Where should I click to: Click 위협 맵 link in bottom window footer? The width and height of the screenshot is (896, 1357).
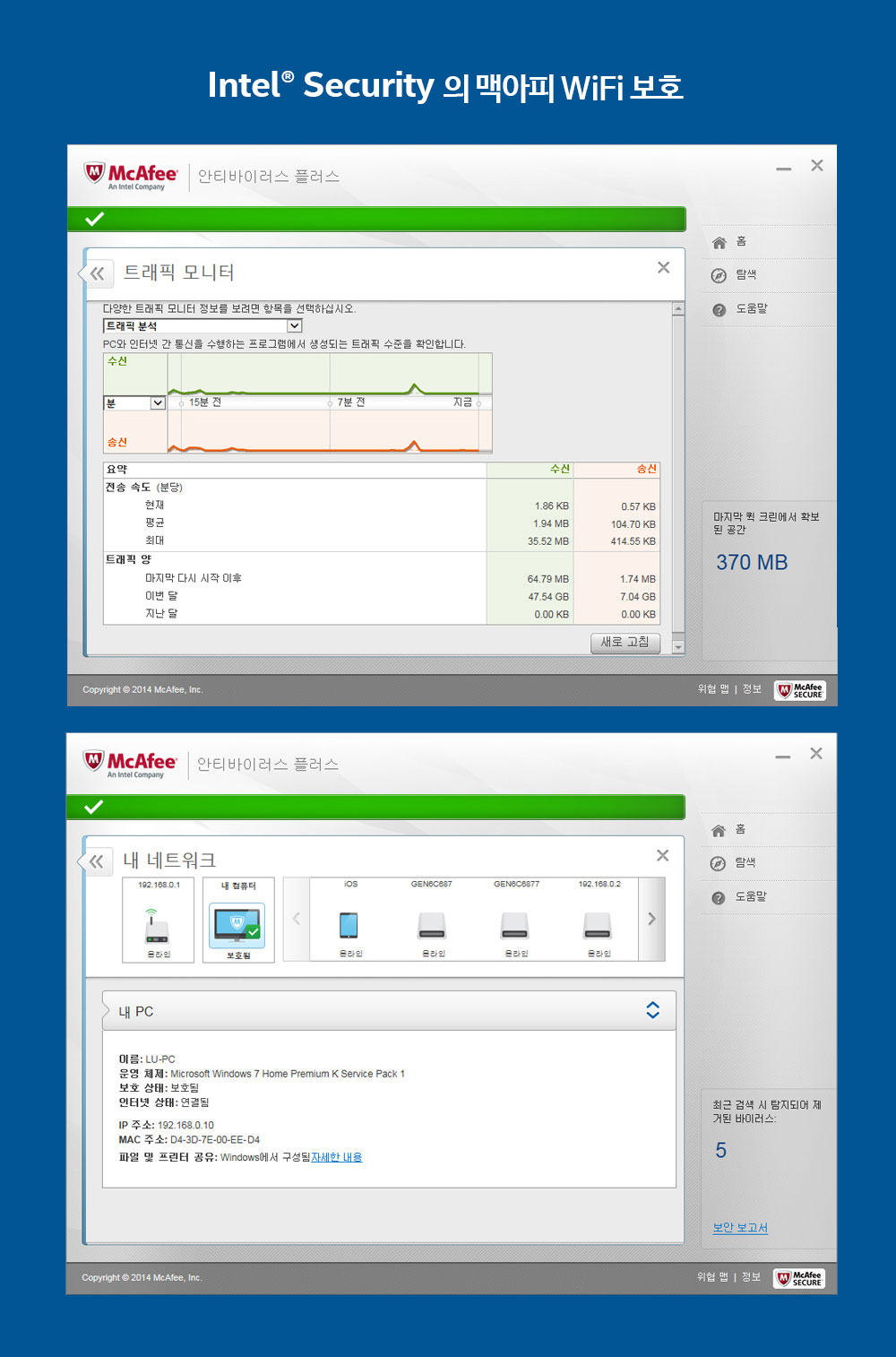(712, 1277)
